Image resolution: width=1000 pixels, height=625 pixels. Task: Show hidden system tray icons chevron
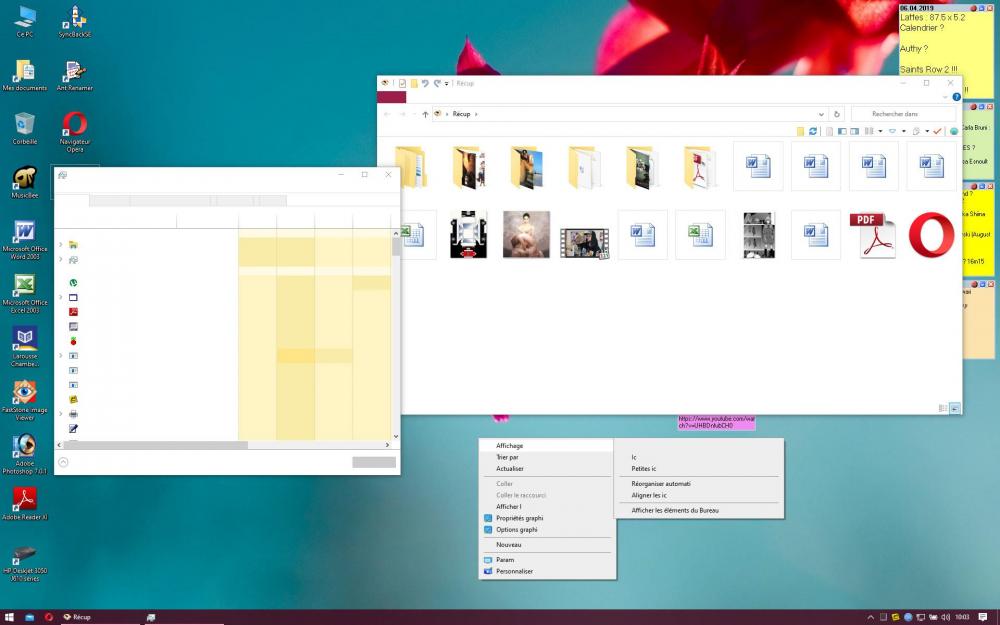point(870,617)
